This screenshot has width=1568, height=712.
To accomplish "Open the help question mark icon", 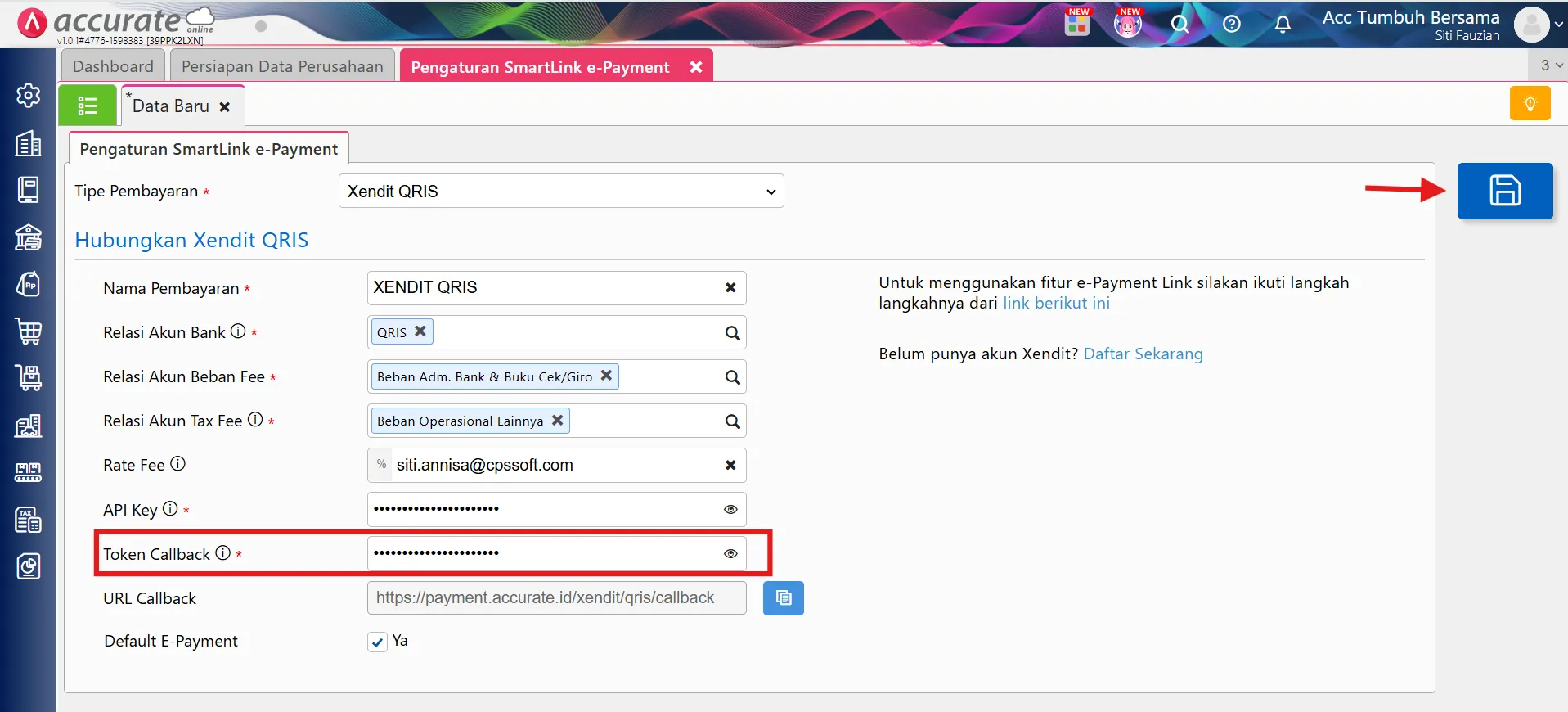I will [1232, 25].
